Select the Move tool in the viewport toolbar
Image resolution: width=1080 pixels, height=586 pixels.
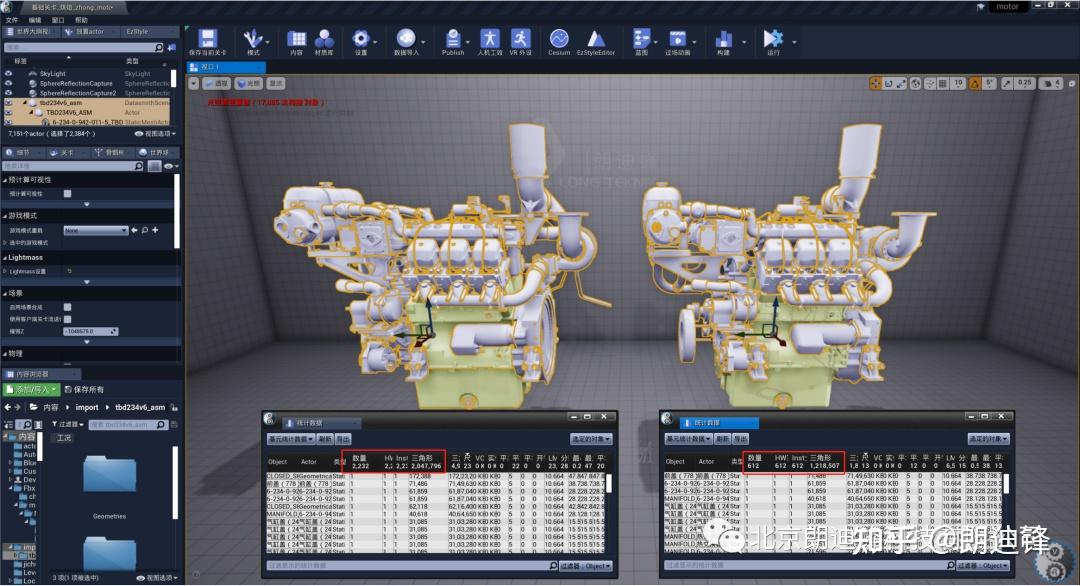click(876, 82)
